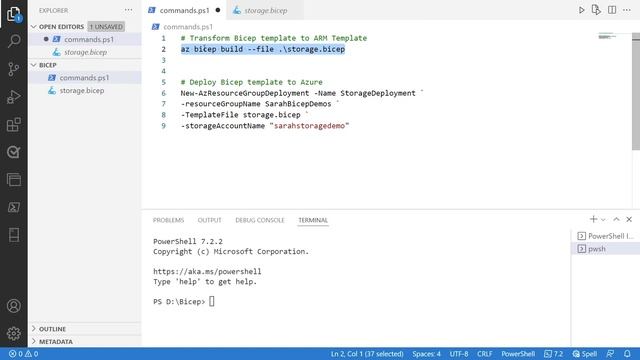Split the editor right

pyautogui.click(x=612, y=10)
